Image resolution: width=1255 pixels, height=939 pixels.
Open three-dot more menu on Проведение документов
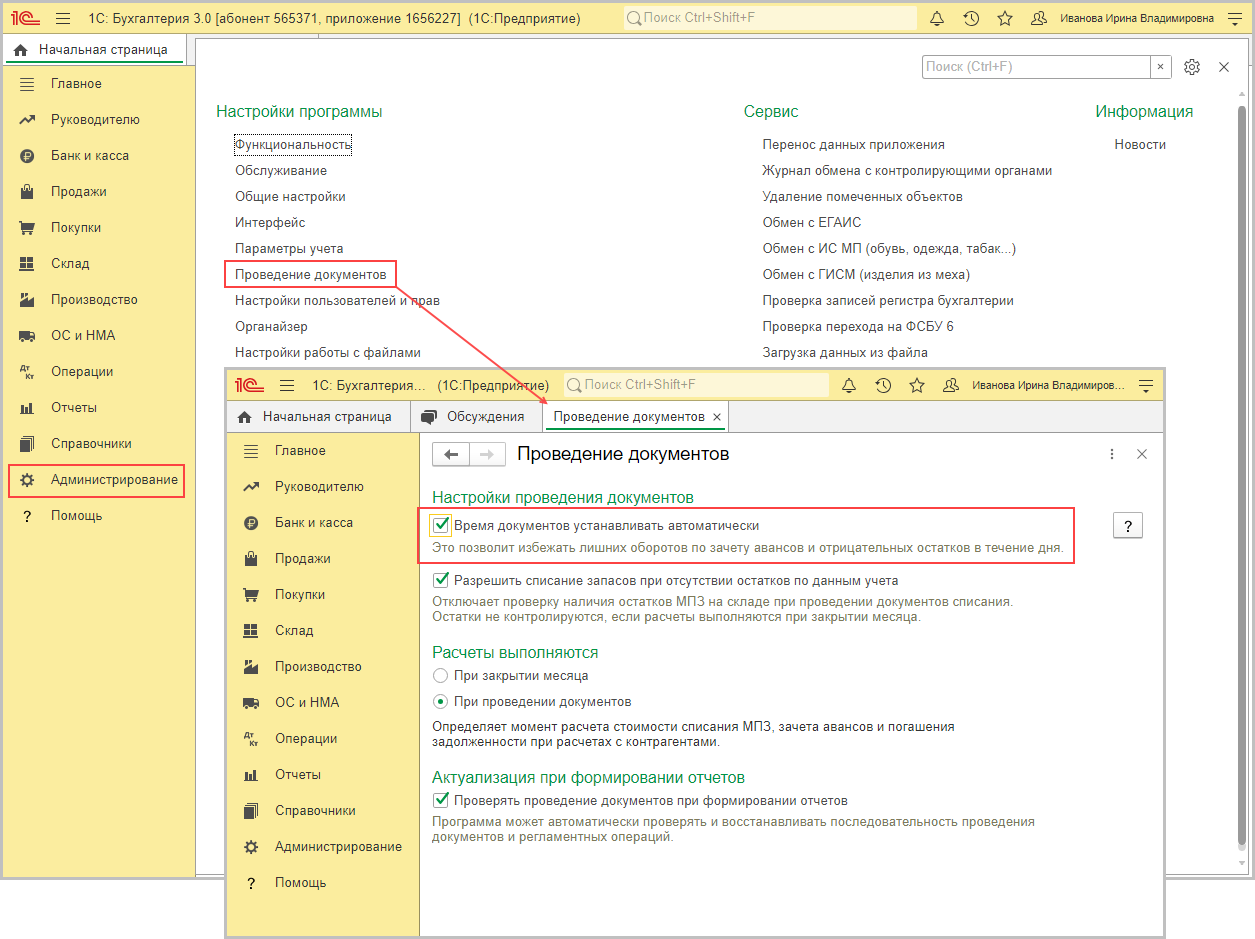click(x=1112, y=454)
